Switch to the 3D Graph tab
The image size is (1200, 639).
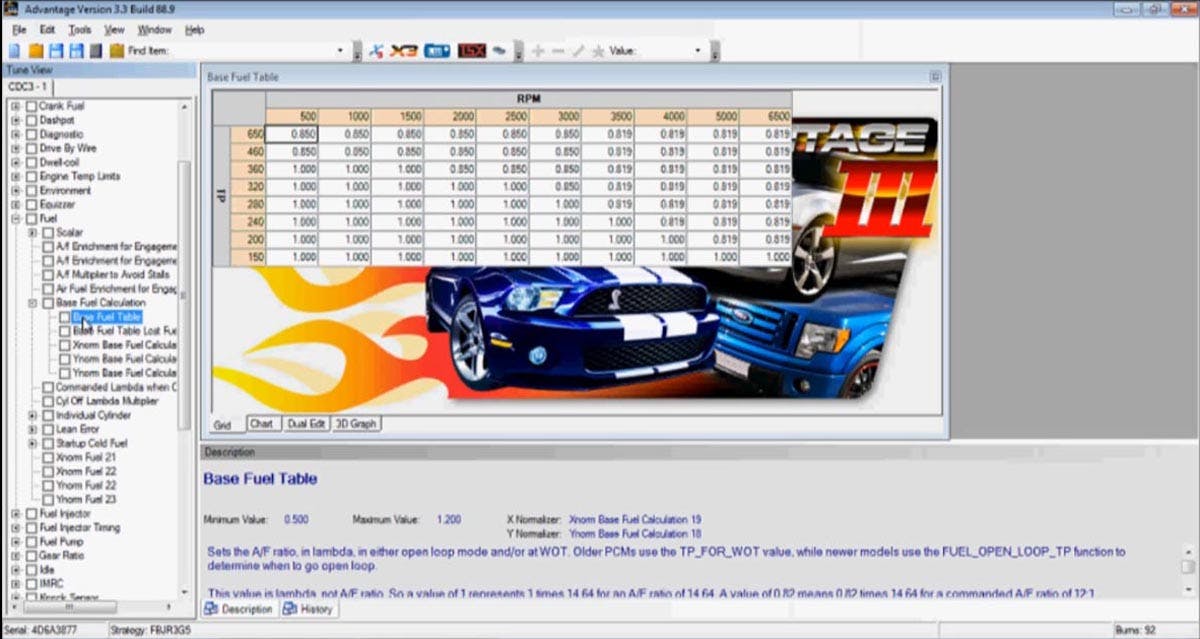point(355,424)
